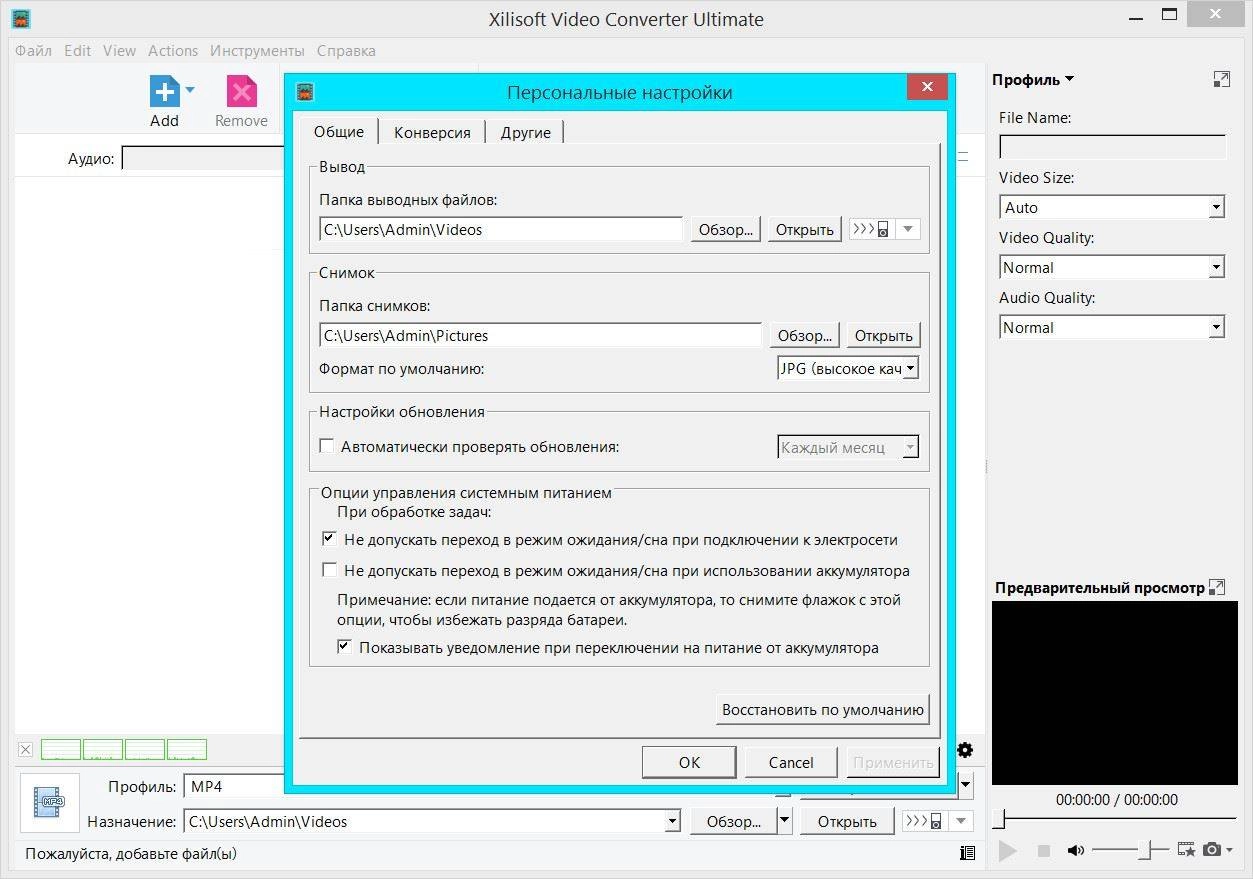This screenshot has height=879, width=1253.
Task: Click Открыть button in main window bottom
Action: click(847, 821)
